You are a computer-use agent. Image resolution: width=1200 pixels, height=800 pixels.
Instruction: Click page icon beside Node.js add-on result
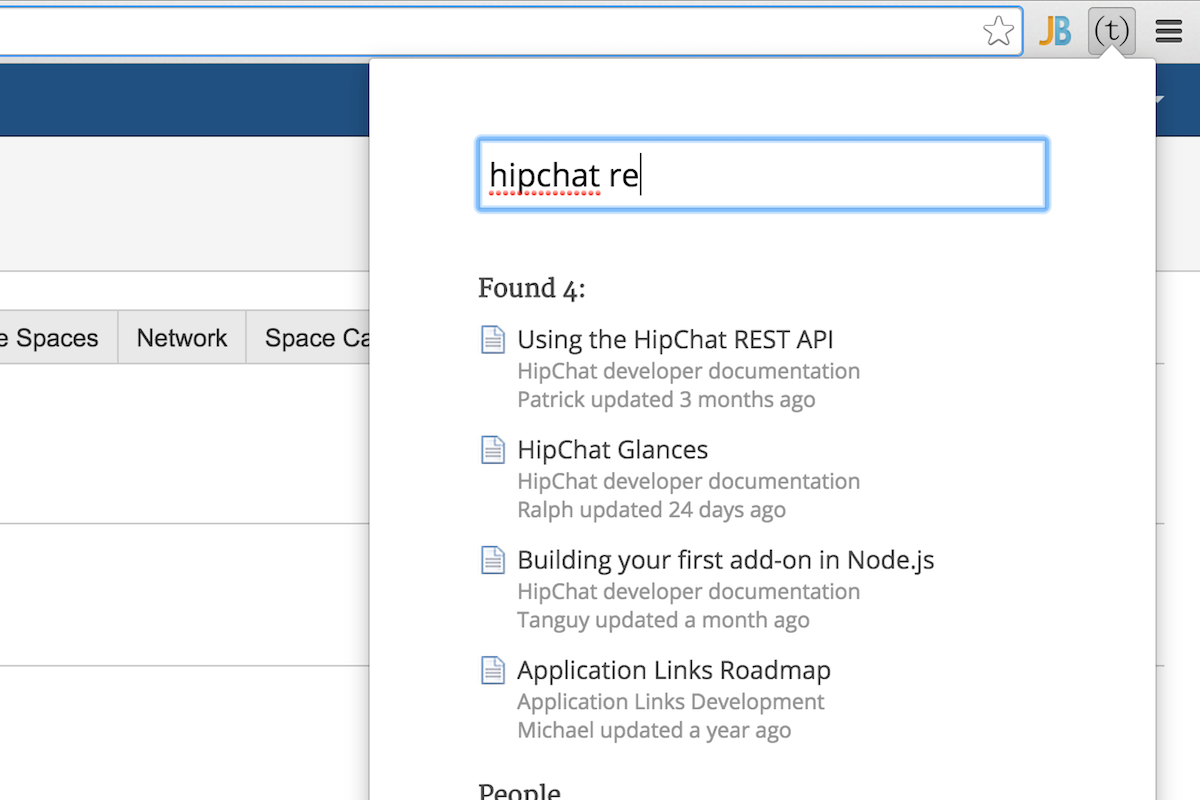pyautogui.click(x=493, y=560)
